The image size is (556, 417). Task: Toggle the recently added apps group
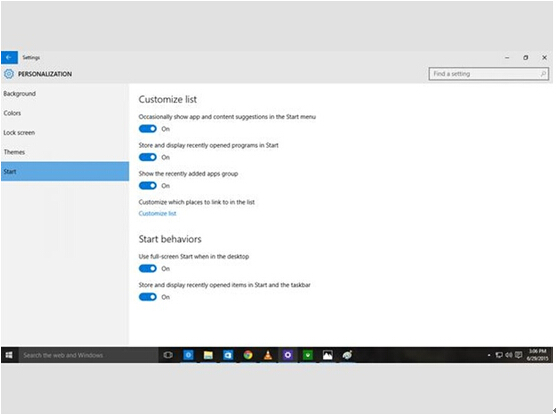(x=148, y=185)
